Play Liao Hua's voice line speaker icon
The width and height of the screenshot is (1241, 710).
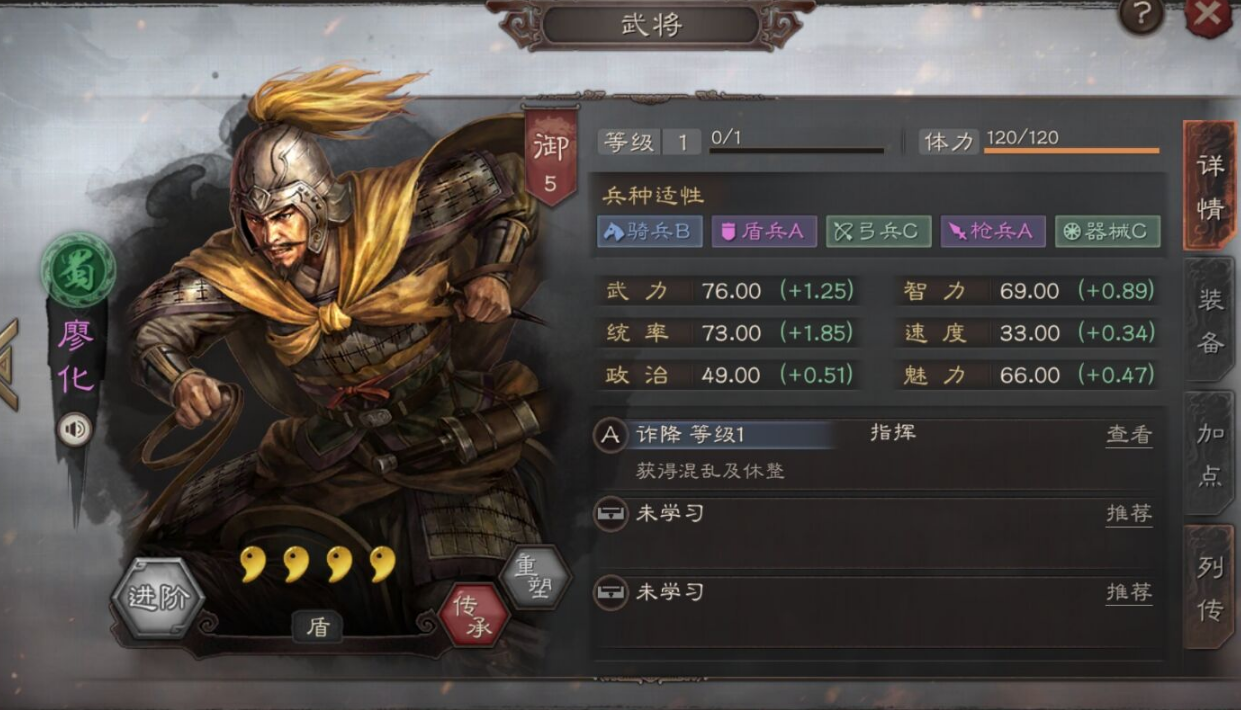coord(73,431)
